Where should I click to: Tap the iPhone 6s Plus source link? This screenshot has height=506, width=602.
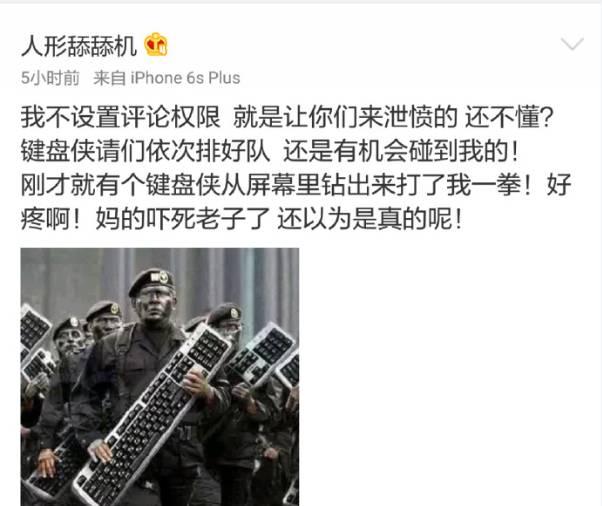point(185,78)
